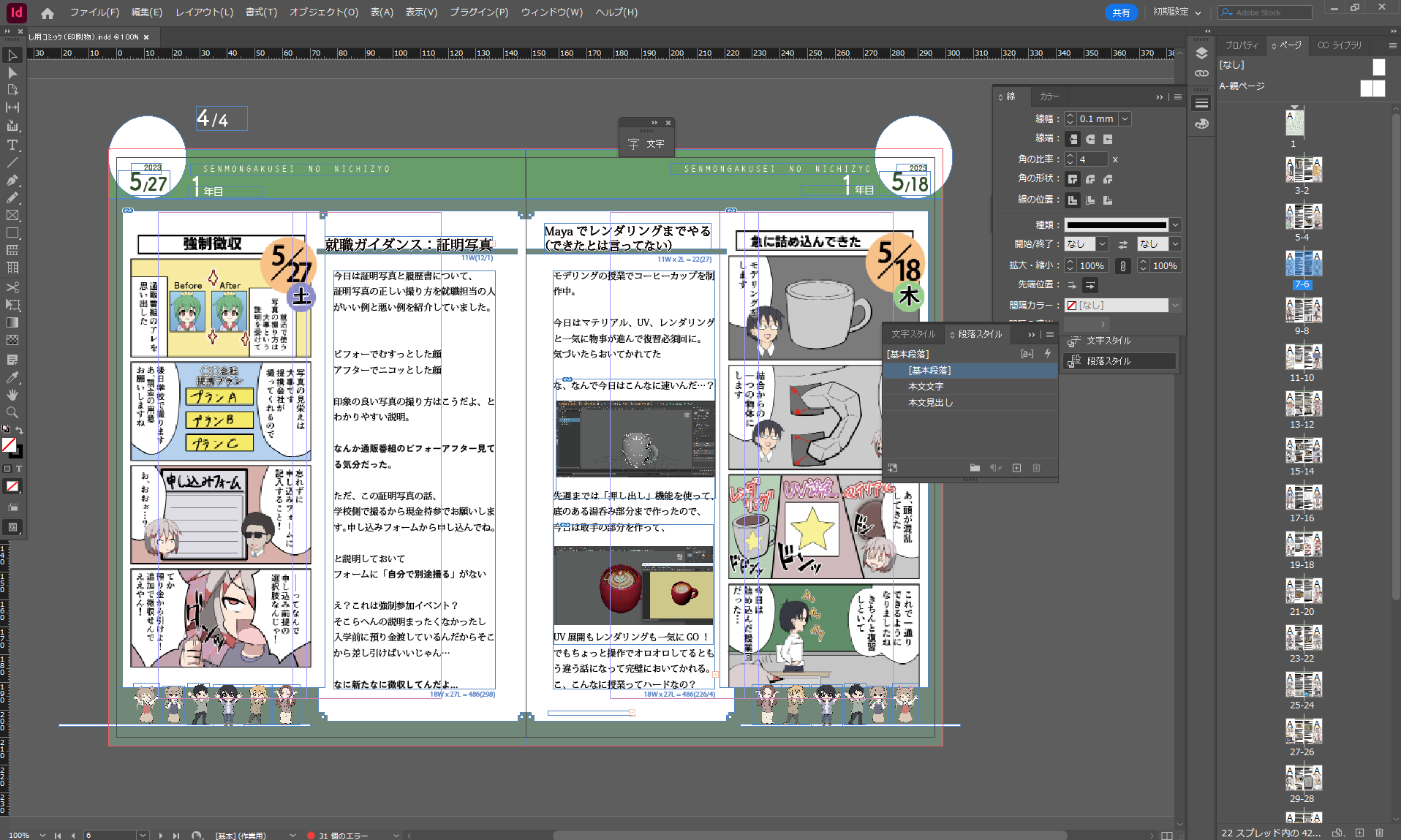Open the オブジェクト(O) menu
The image size is (1401, 840).
tap(323, 12)
